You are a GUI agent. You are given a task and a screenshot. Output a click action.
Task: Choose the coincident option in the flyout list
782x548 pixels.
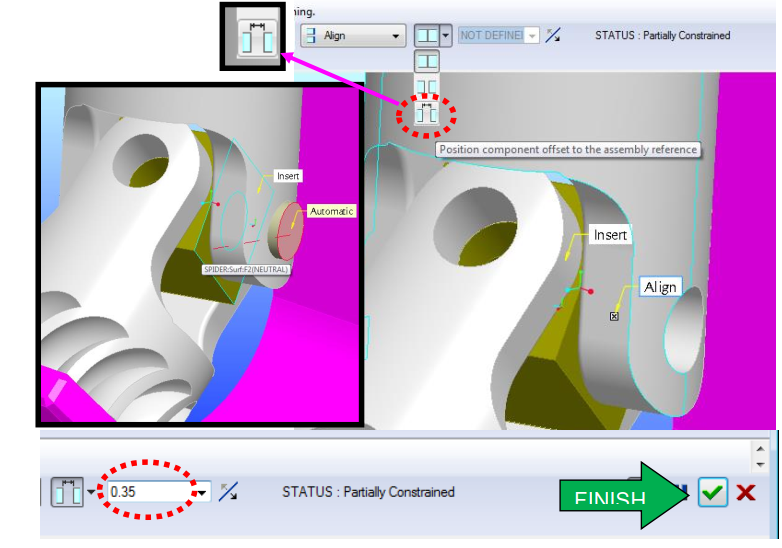pos(427,62)
